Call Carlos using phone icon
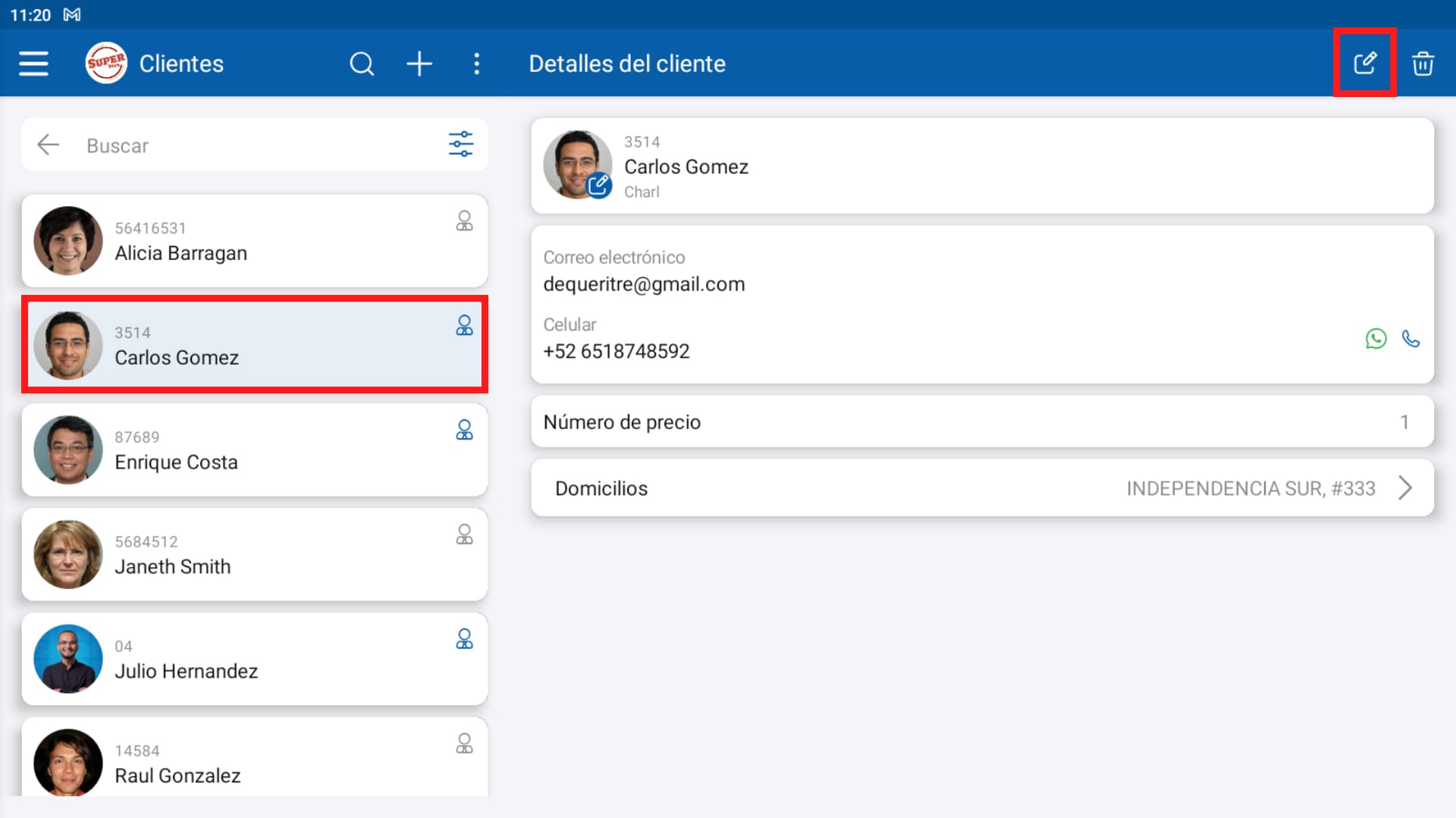1456x818 pixels. click(x=1410, y=338)
